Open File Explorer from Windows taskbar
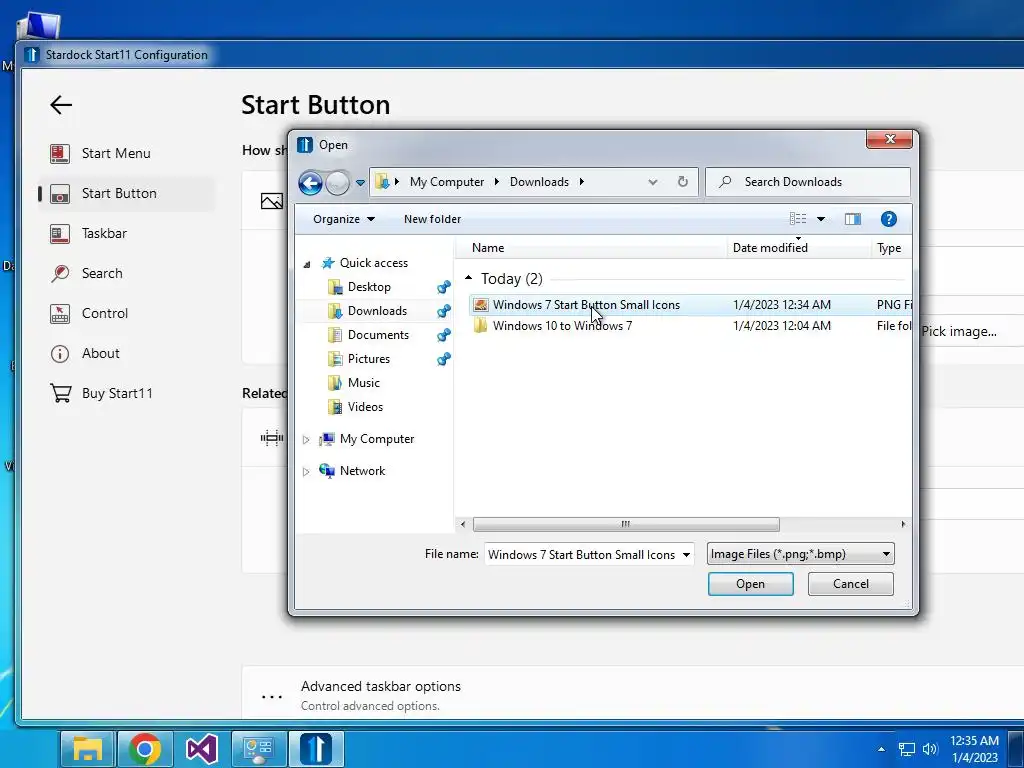This screenshot has width=1024, height=768. coord(88,749)
